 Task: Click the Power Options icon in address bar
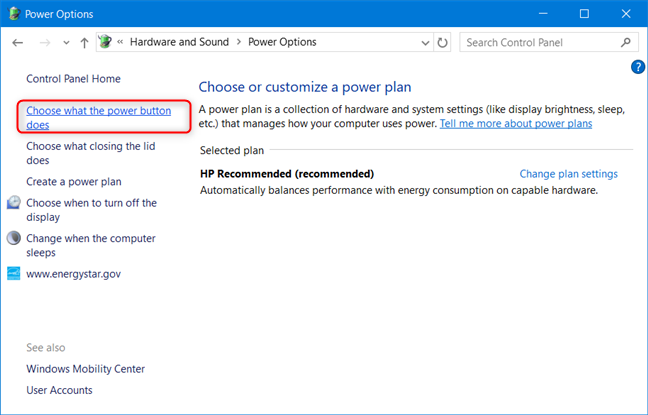point(105,42)
